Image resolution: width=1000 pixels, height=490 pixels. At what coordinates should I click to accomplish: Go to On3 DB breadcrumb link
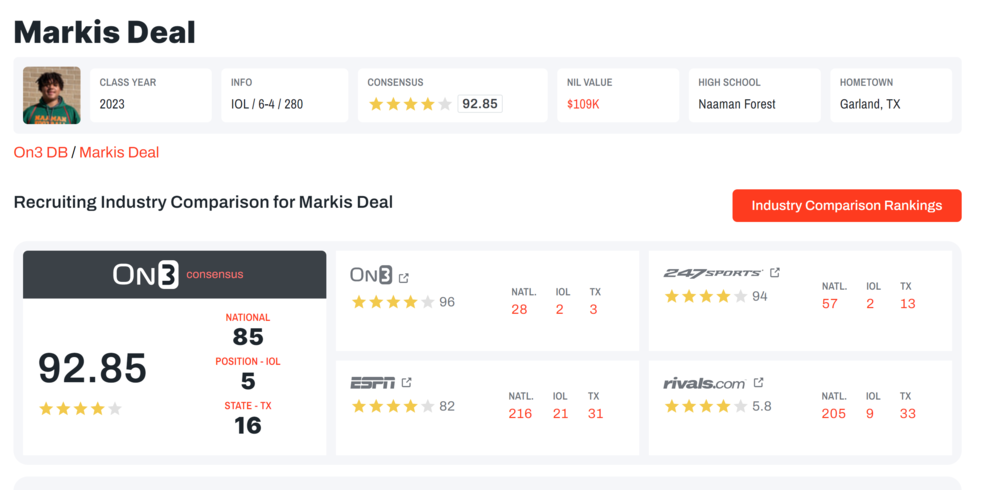click(x=41, y=152)
